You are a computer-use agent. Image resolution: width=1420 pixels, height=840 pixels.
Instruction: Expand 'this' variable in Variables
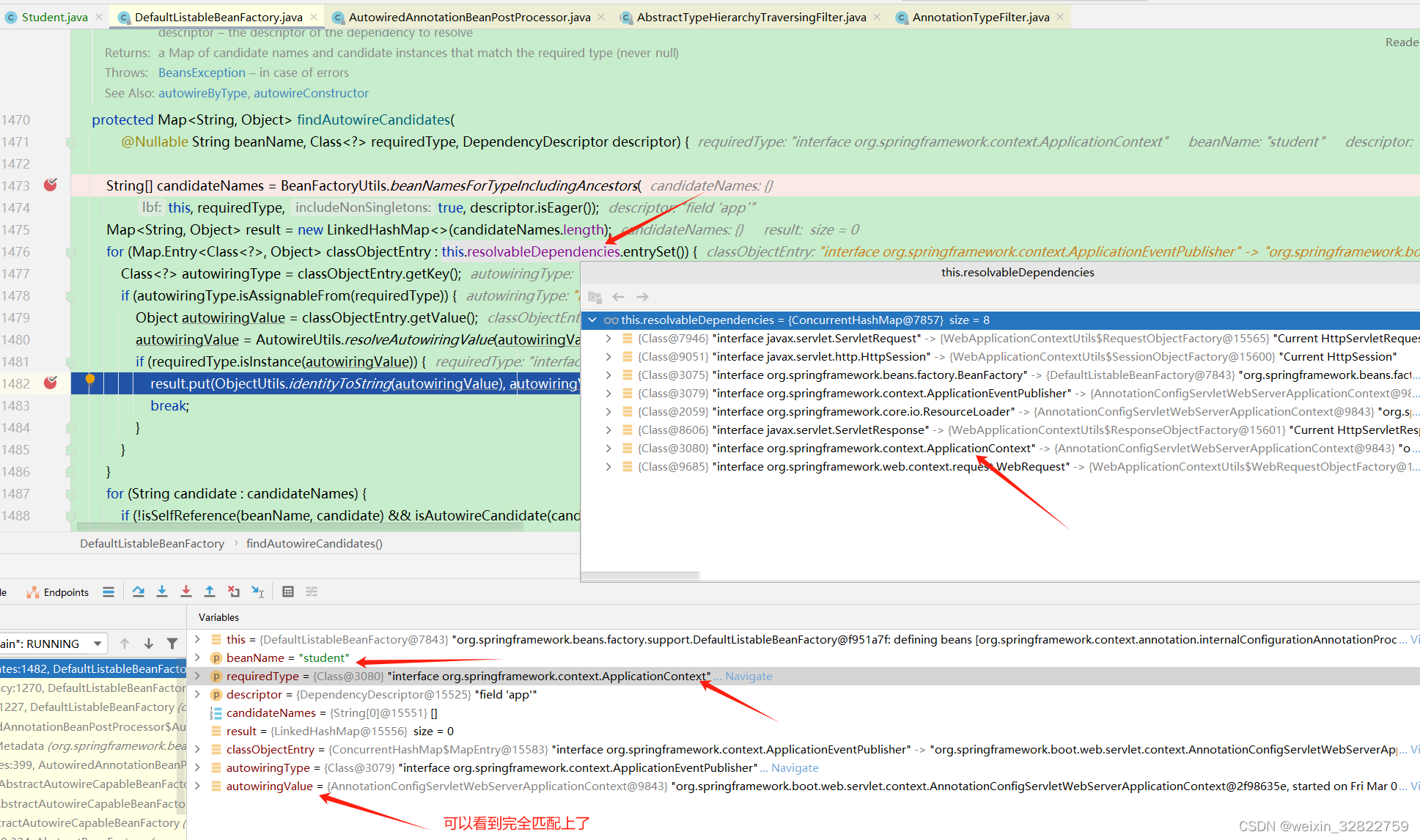197,639
